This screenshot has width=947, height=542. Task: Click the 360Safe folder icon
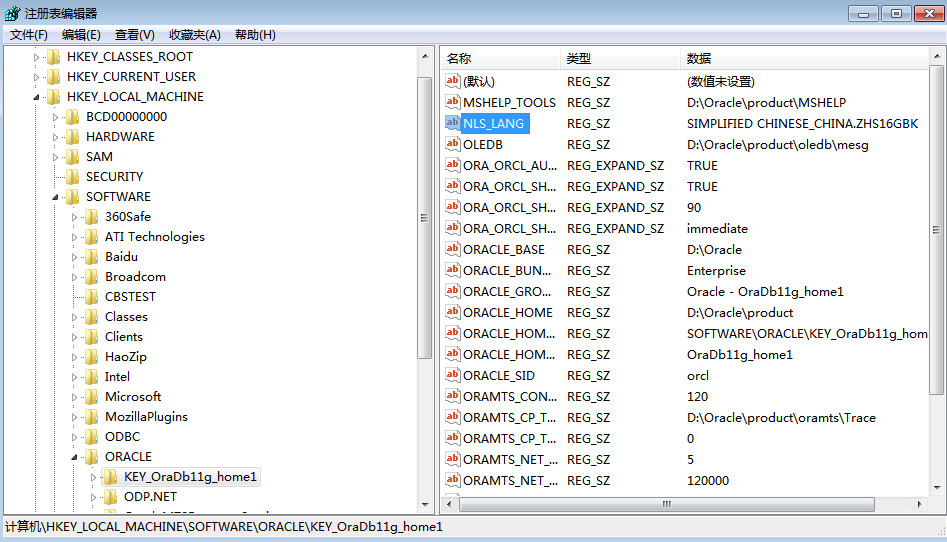point(92,216)
